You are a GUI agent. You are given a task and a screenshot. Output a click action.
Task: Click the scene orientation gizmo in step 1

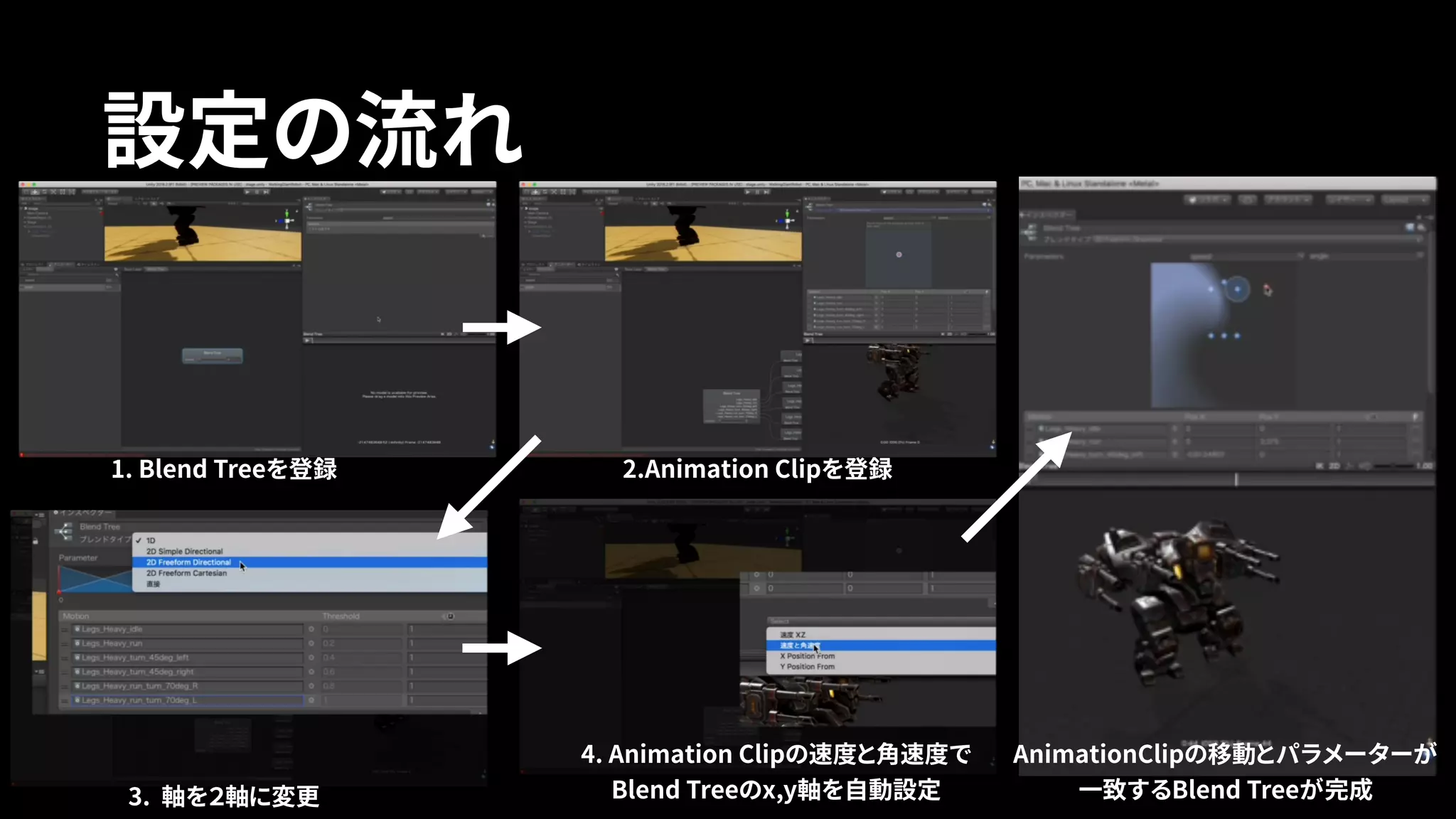coord(287,220)
